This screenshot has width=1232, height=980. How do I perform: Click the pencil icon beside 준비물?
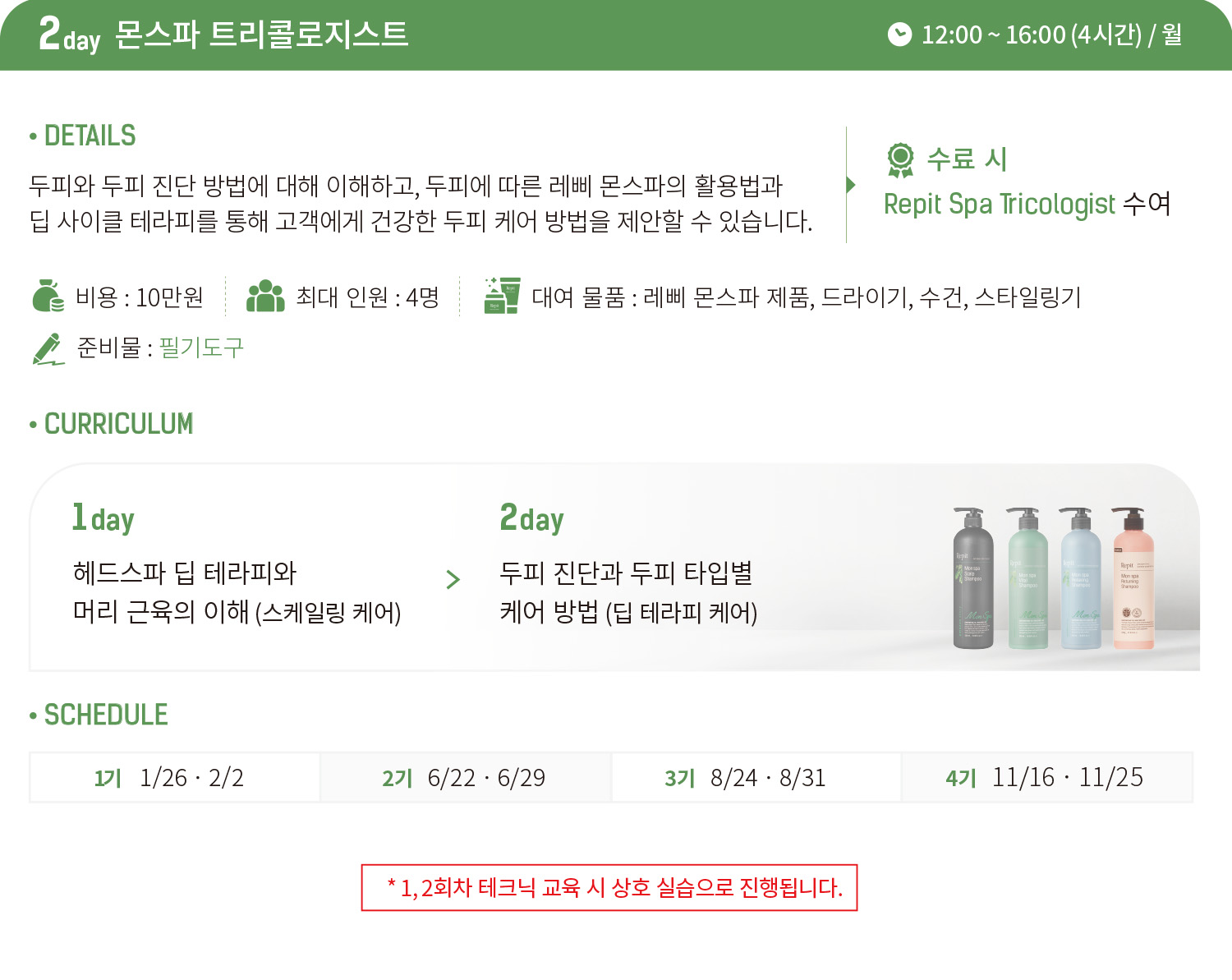pos(48,349)
